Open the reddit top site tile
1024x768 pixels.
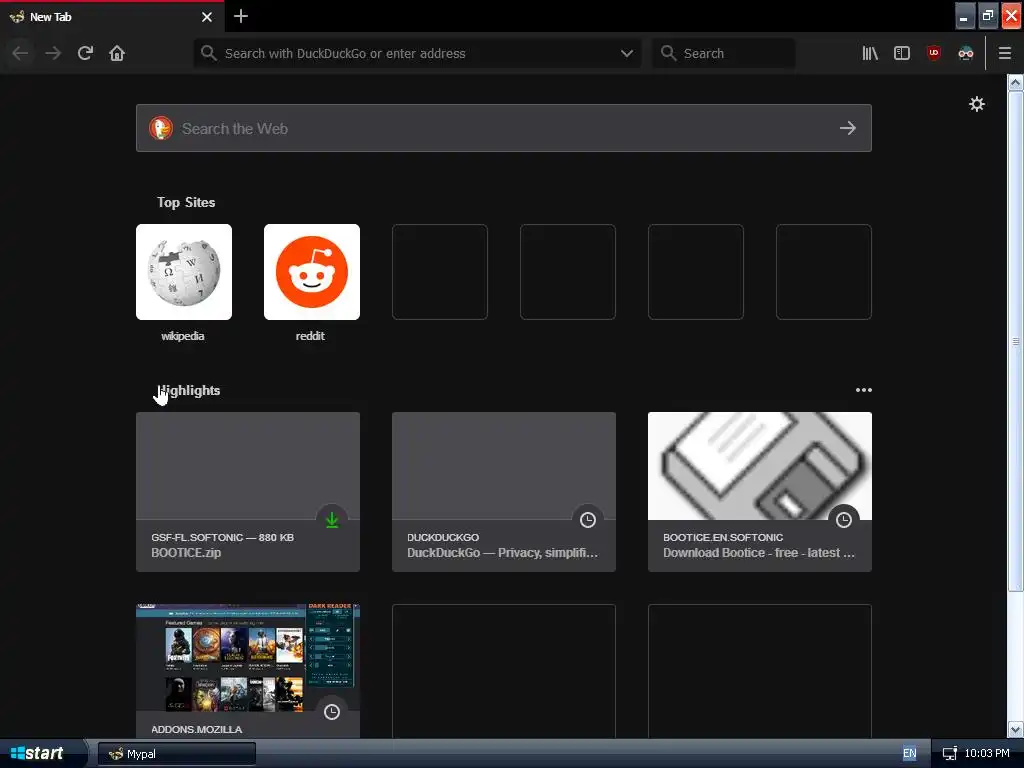[312, 272]
